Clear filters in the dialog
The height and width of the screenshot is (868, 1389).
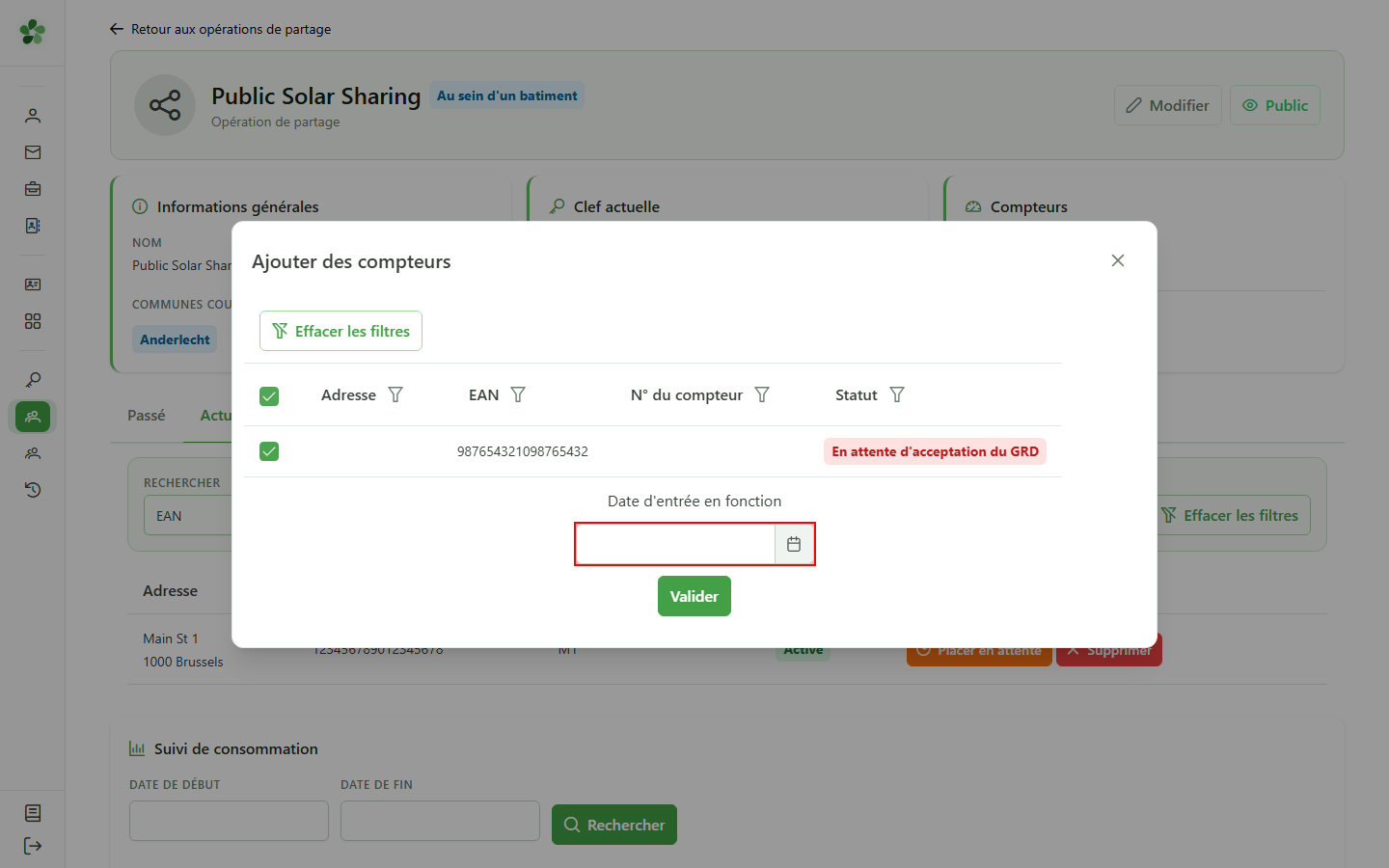(340, 331)
